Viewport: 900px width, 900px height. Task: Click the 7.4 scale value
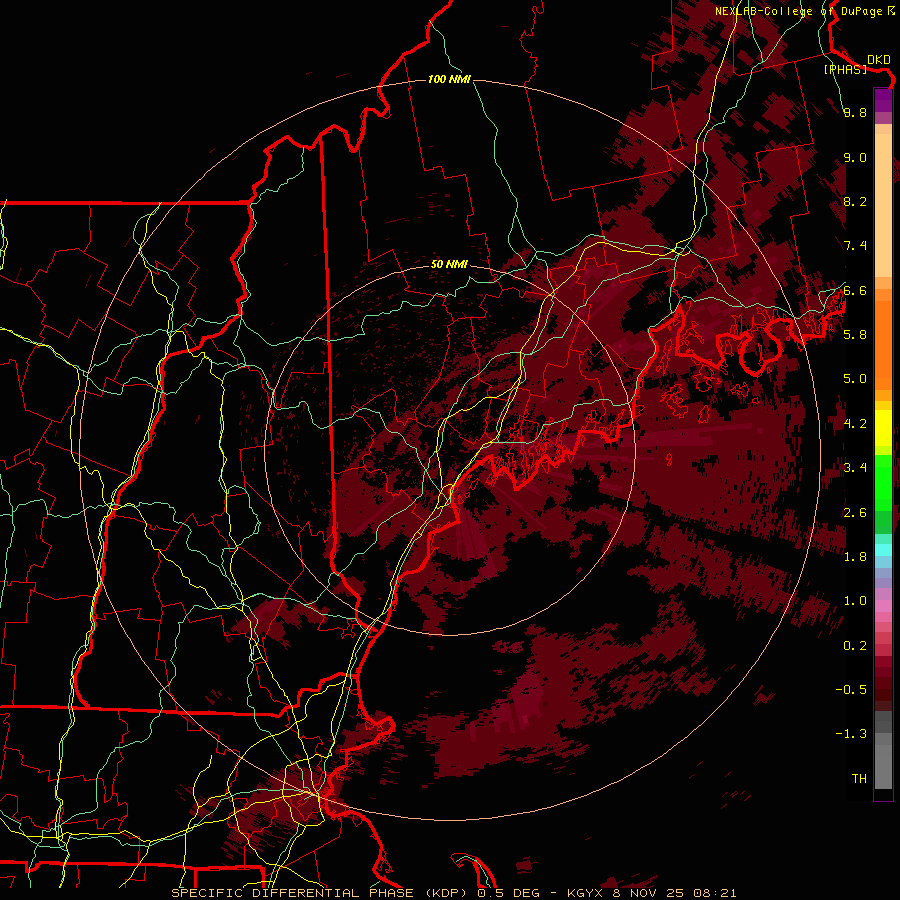pyautogui.click(x=855, y=246)
